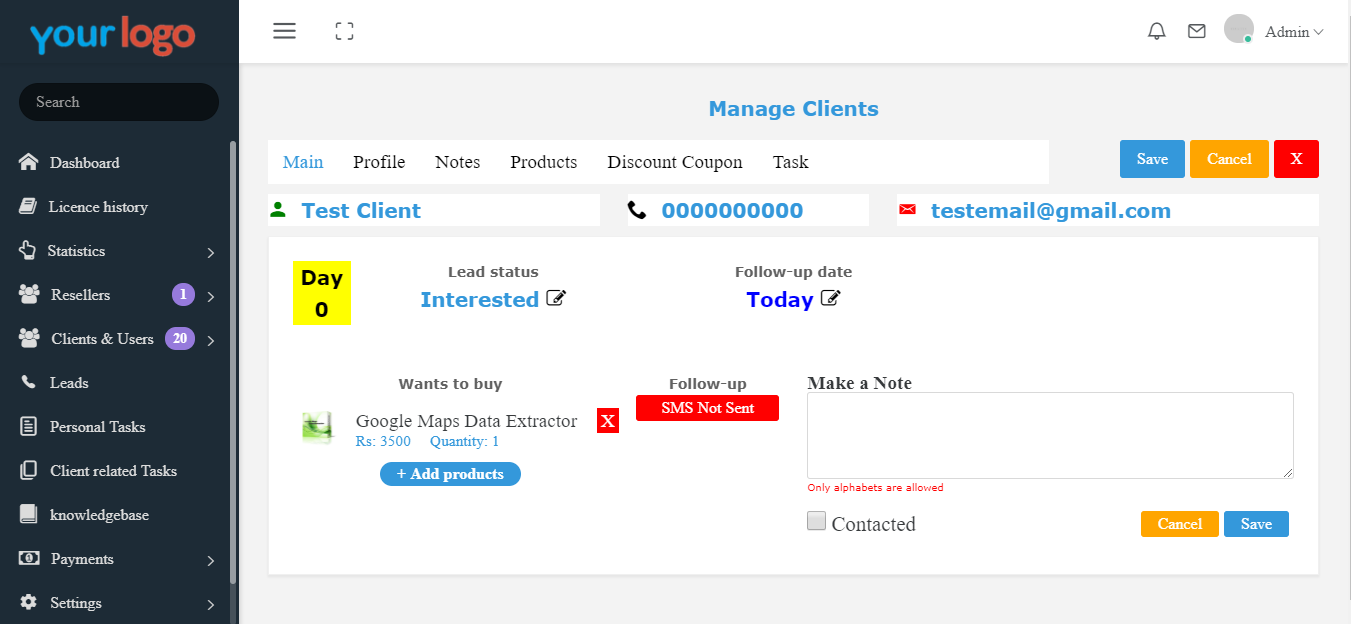Screen dimensions: 1351x624
Task: Open Leads in the sidebar
Action: (x=69, y=383)
